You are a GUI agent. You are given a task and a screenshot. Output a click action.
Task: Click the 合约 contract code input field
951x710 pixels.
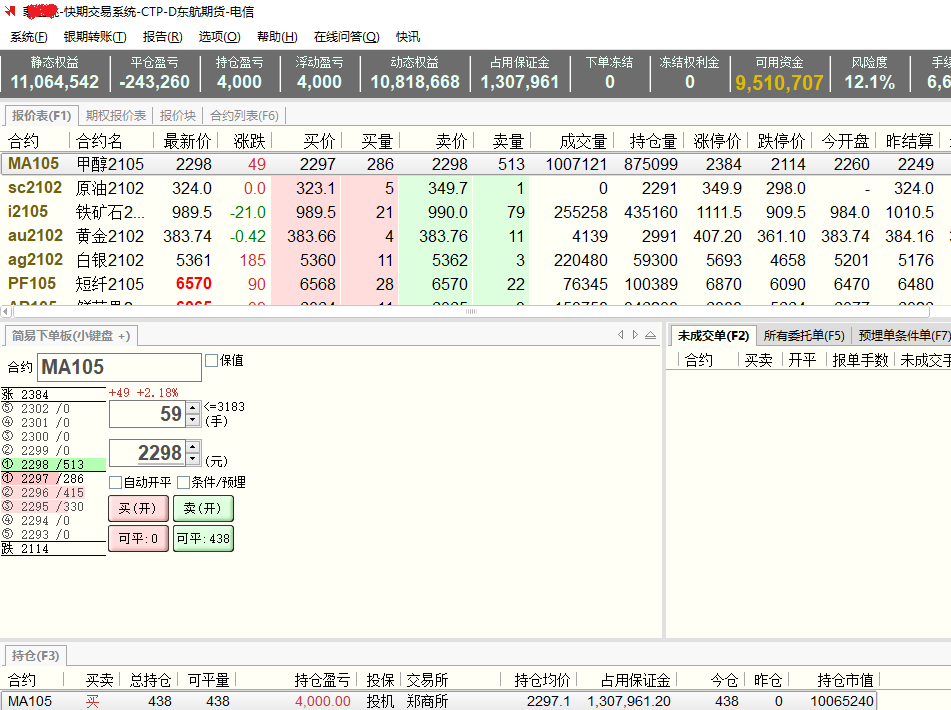119,367
